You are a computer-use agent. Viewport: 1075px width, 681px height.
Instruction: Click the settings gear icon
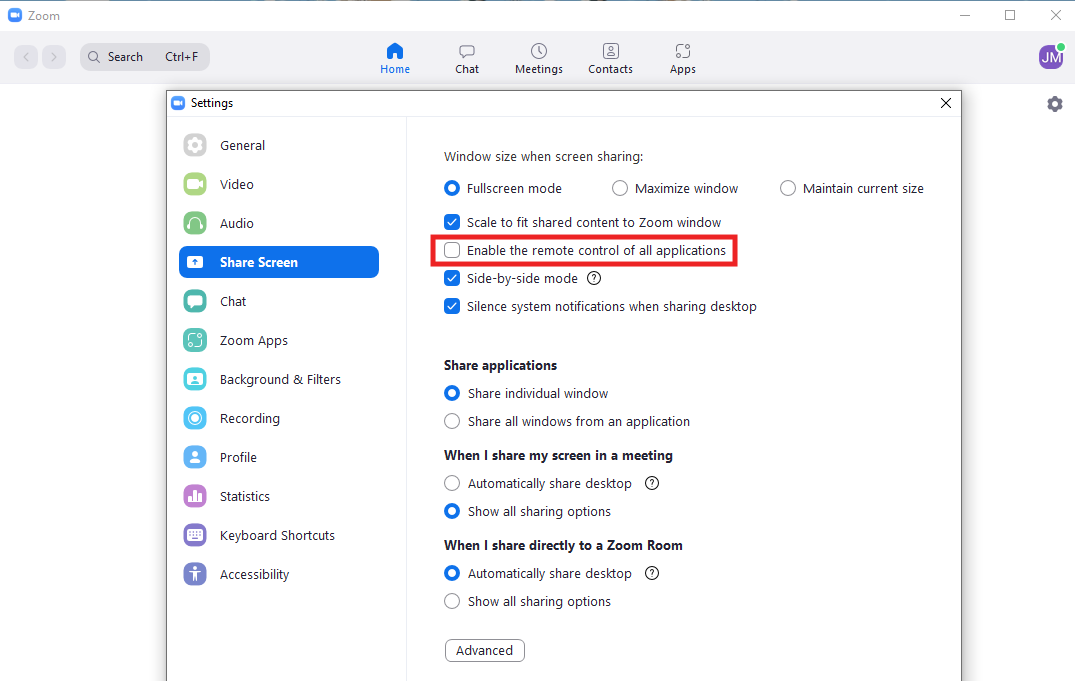click(1054, 104)
